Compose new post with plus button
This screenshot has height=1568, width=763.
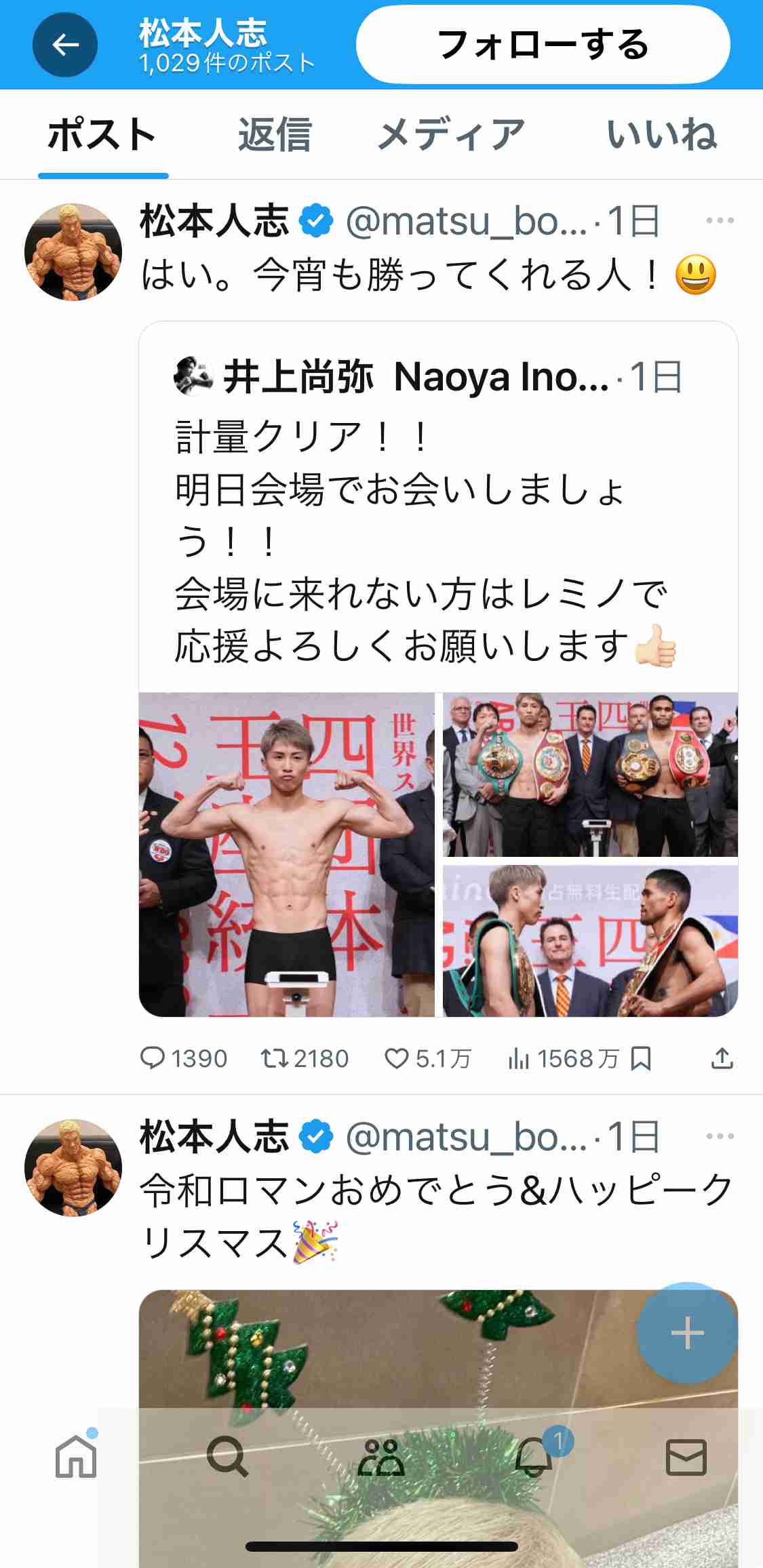[x=687, y=1333]
